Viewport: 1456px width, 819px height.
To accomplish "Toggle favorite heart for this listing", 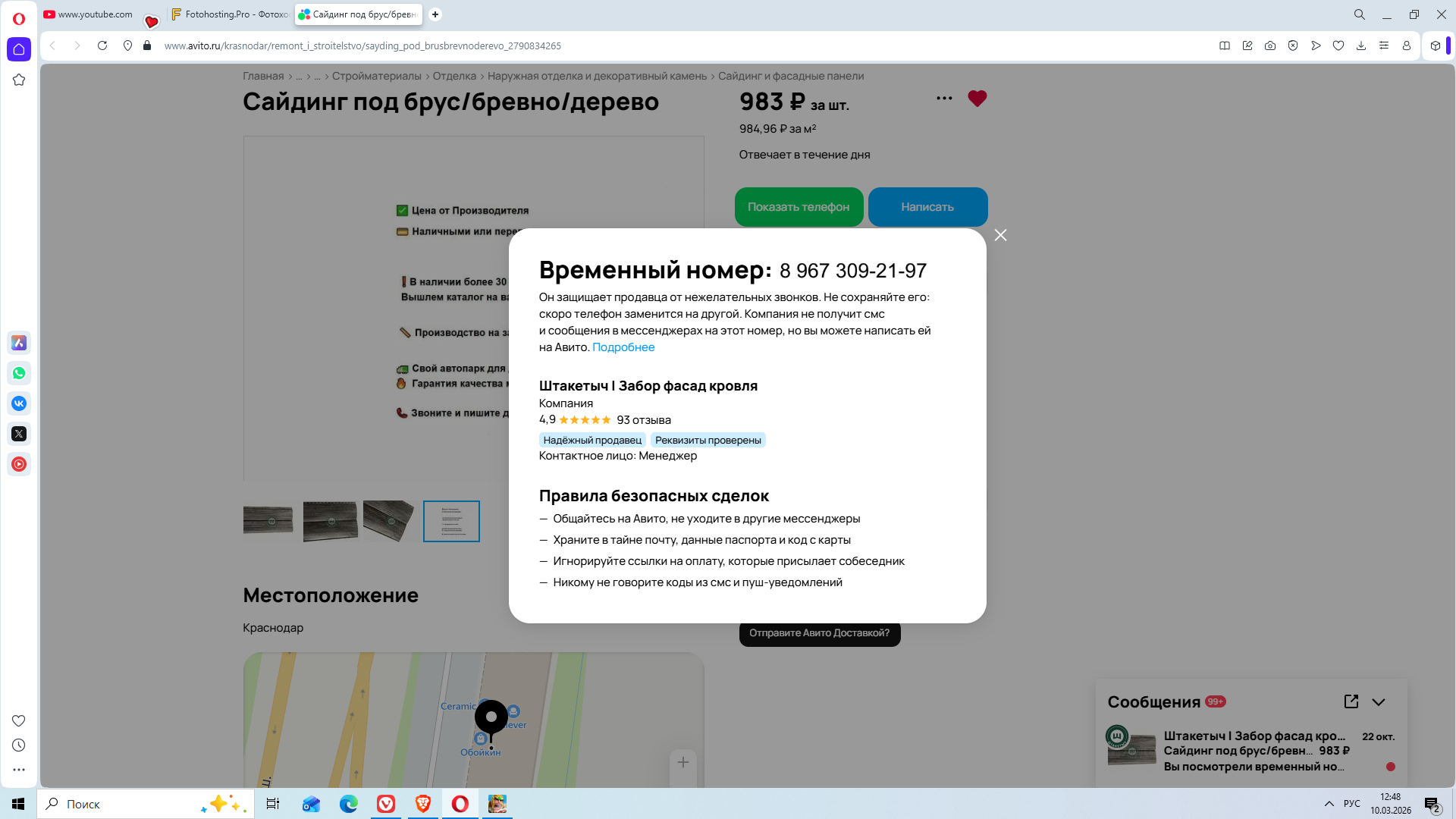I will [x=977, y=99].
